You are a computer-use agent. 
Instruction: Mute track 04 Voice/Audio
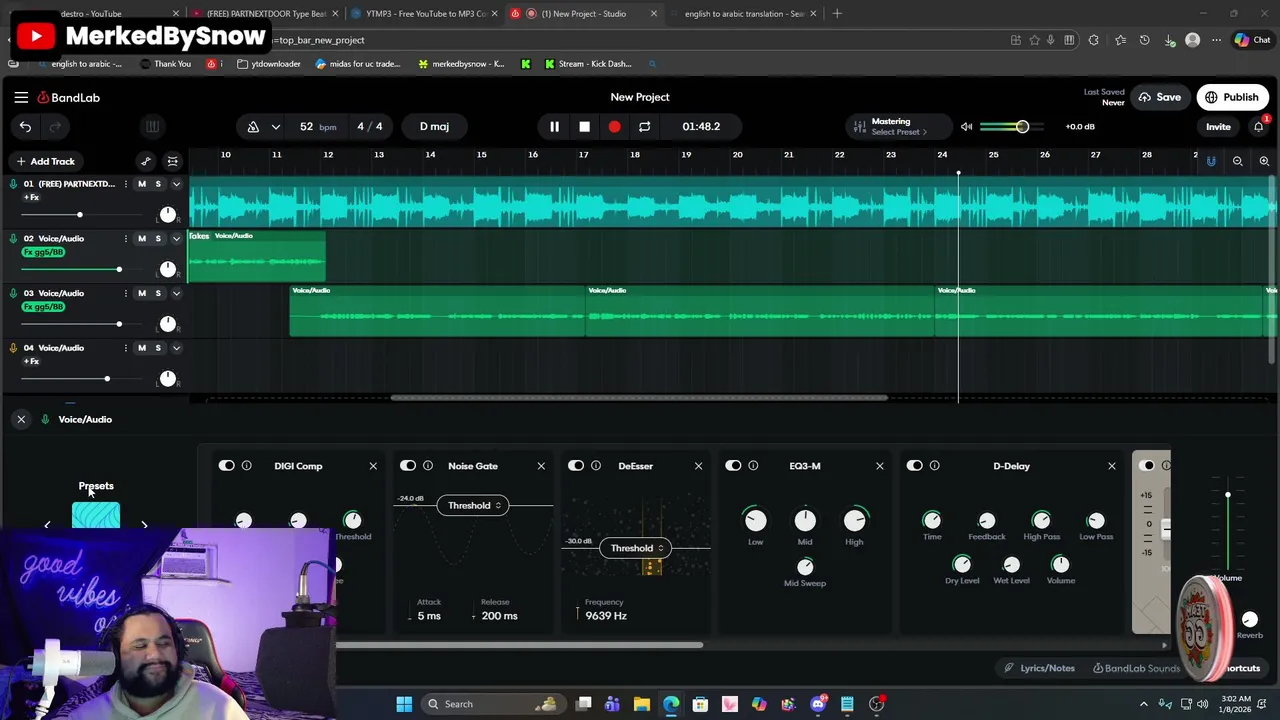(142, 347)
